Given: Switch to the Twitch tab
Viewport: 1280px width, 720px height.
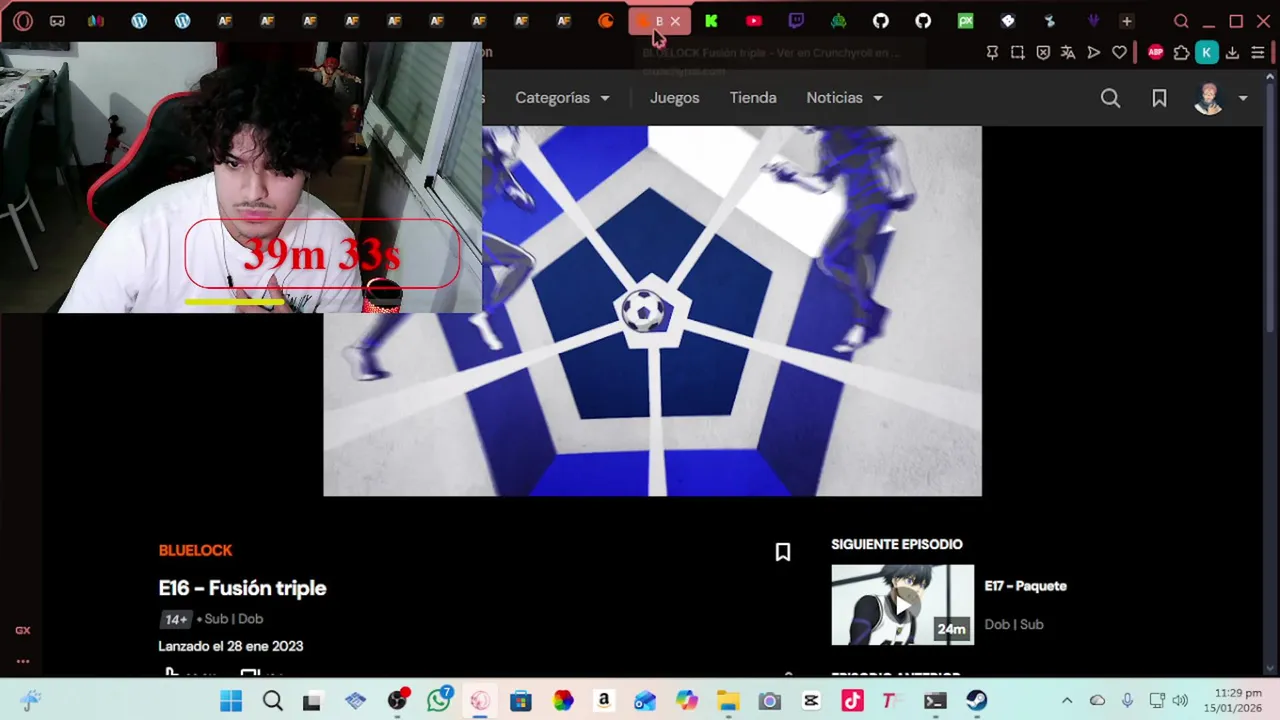Looking at the screenshot, I should tap(796, 21).
